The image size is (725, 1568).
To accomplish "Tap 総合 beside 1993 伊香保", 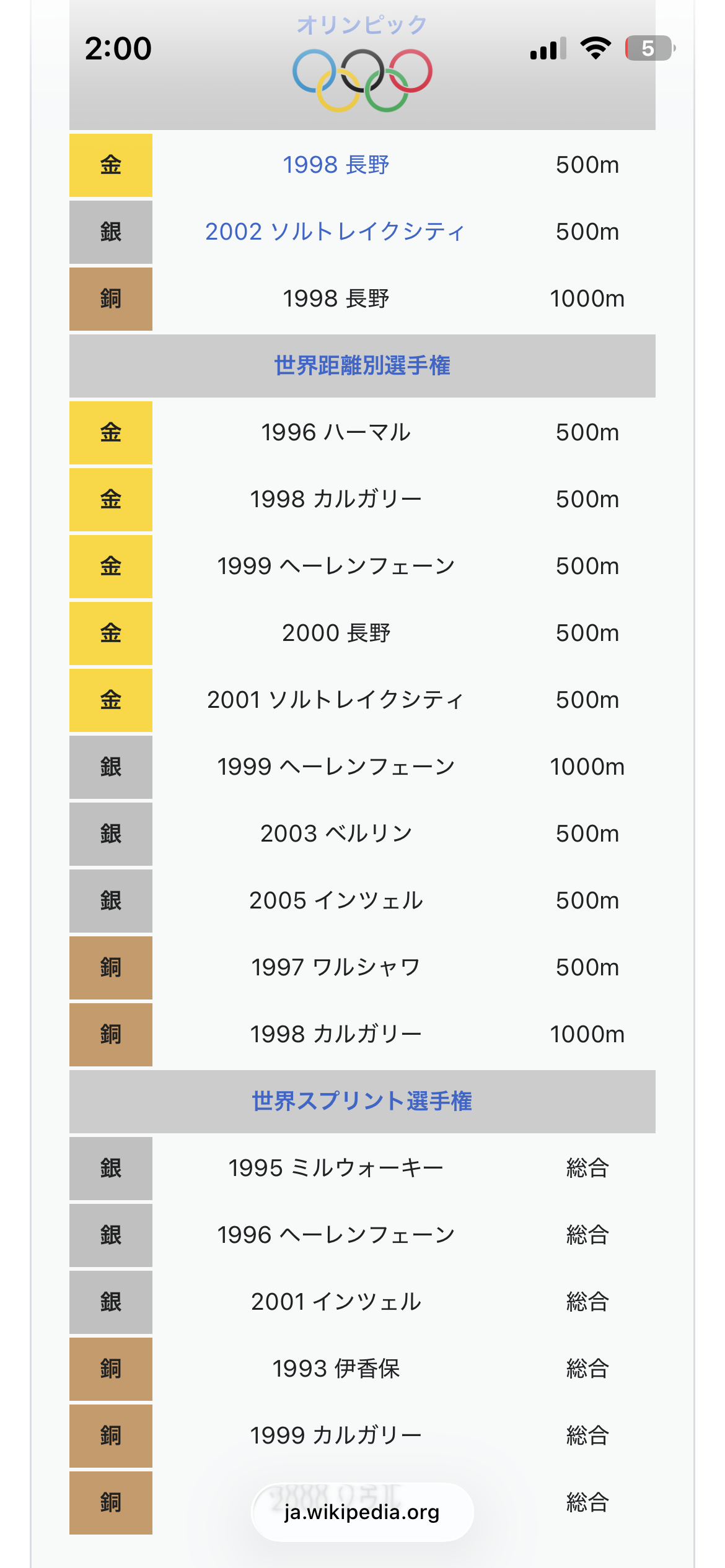I will 587,1369.
